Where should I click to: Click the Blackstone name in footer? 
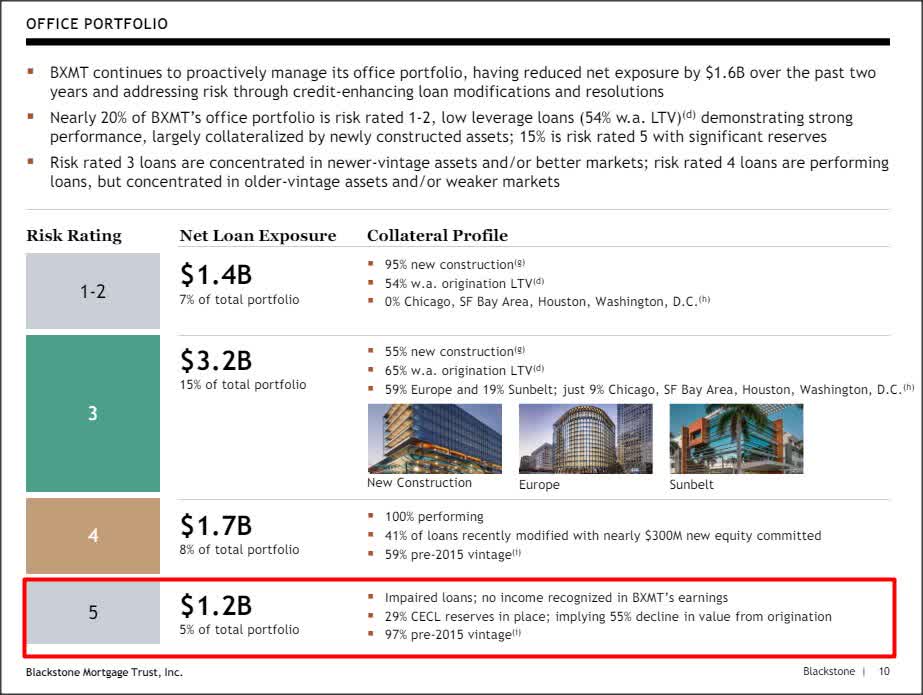point(828,671)
